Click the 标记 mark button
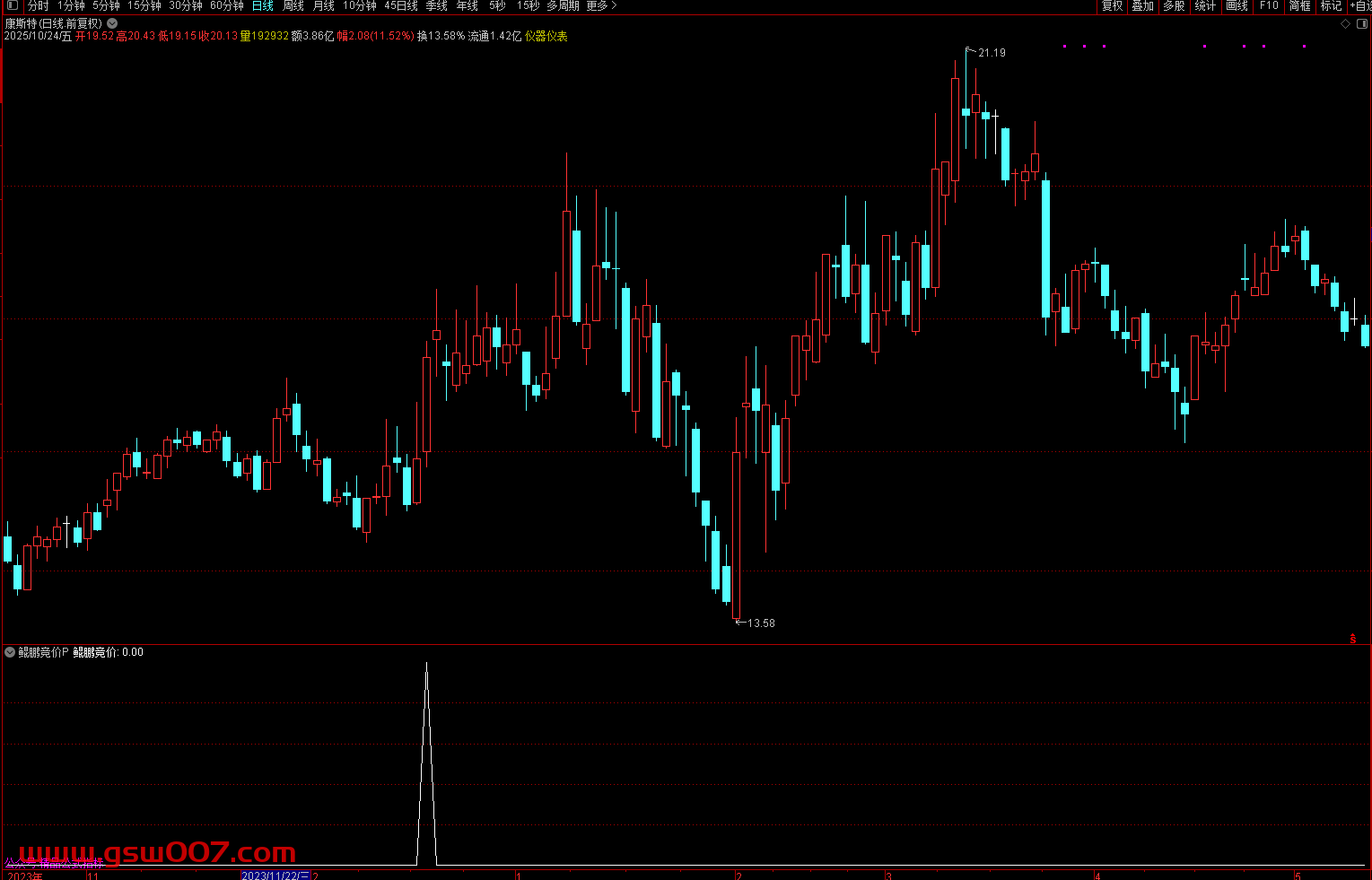The height and width of the screenshot is (880, 1372). click(1331, 6)
